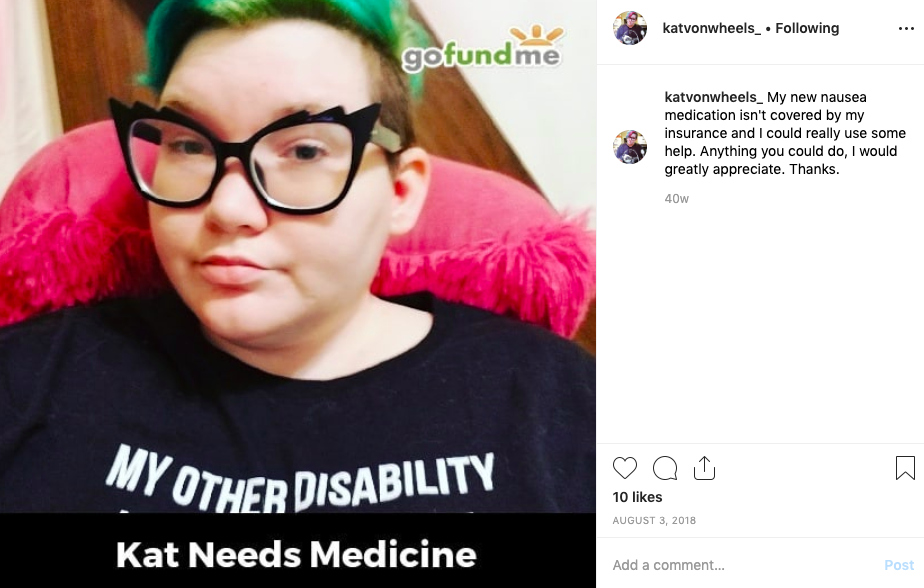The height and width of the screenshot is (588, 924).
Task: Click katvonwheels_ profile avatar in header
Action: [x=630, y=28]
